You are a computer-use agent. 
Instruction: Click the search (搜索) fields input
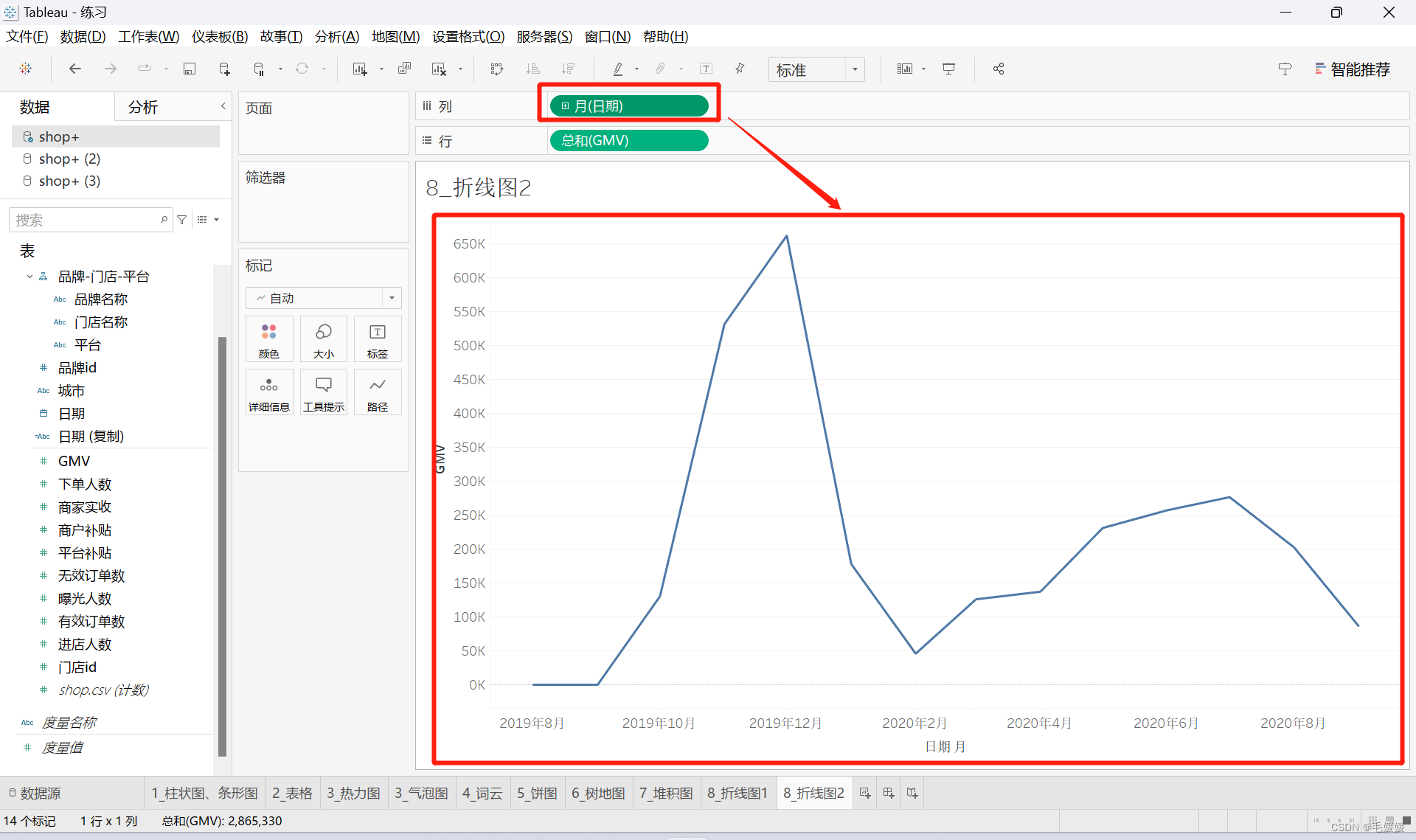pos(90,220)
